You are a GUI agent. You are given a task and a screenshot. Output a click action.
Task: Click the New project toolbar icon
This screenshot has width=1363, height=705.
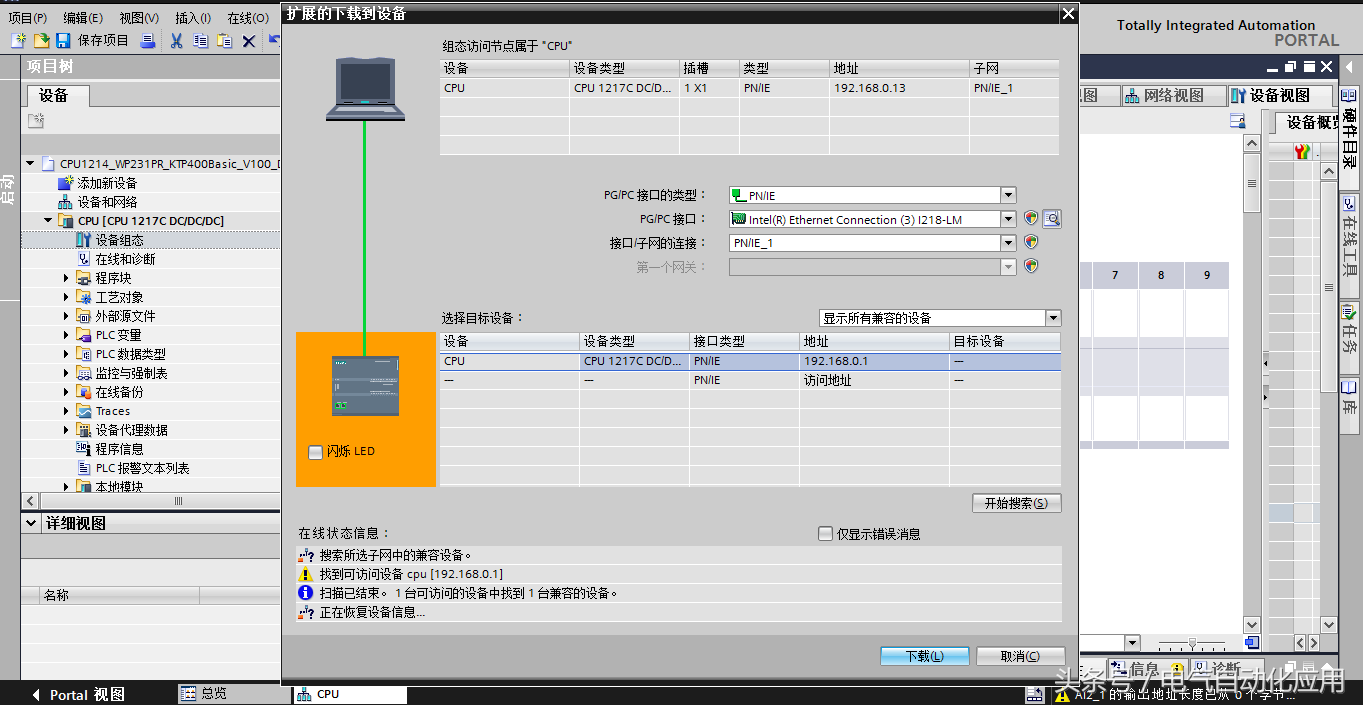click(18, 41)
